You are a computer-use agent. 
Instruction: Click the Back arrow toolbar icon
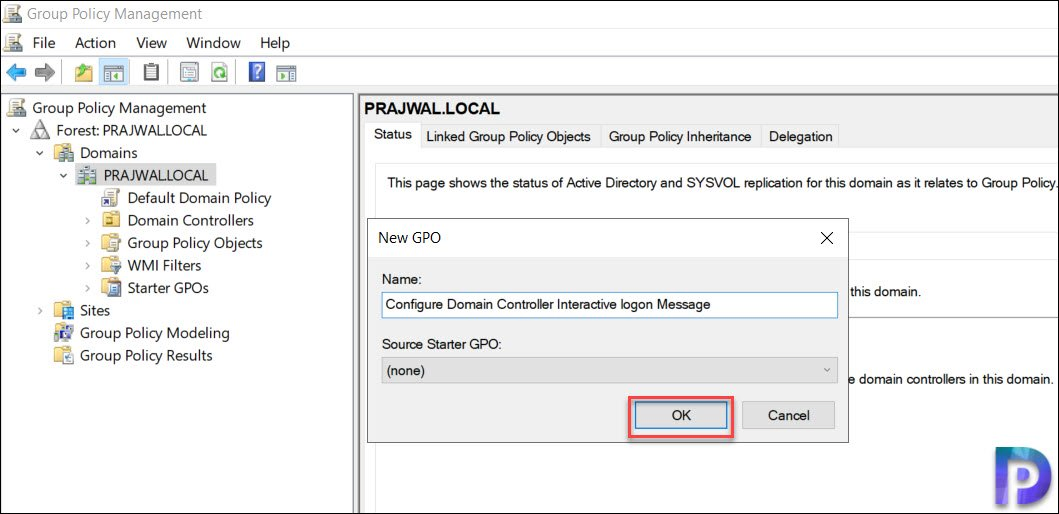pos(16,72)
